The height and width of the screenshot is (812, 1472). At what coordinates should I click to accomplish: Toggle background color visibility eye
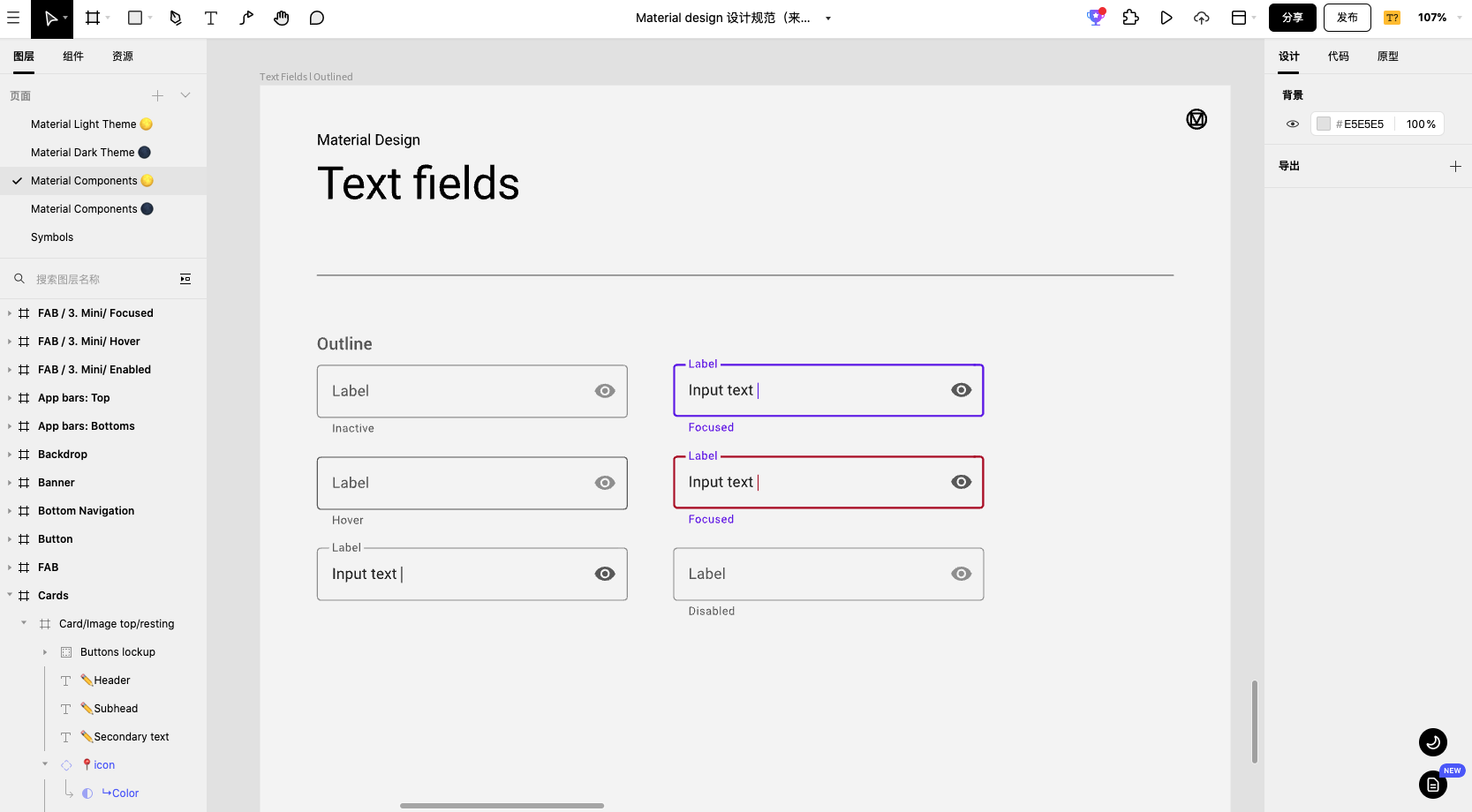(1293, 124)
